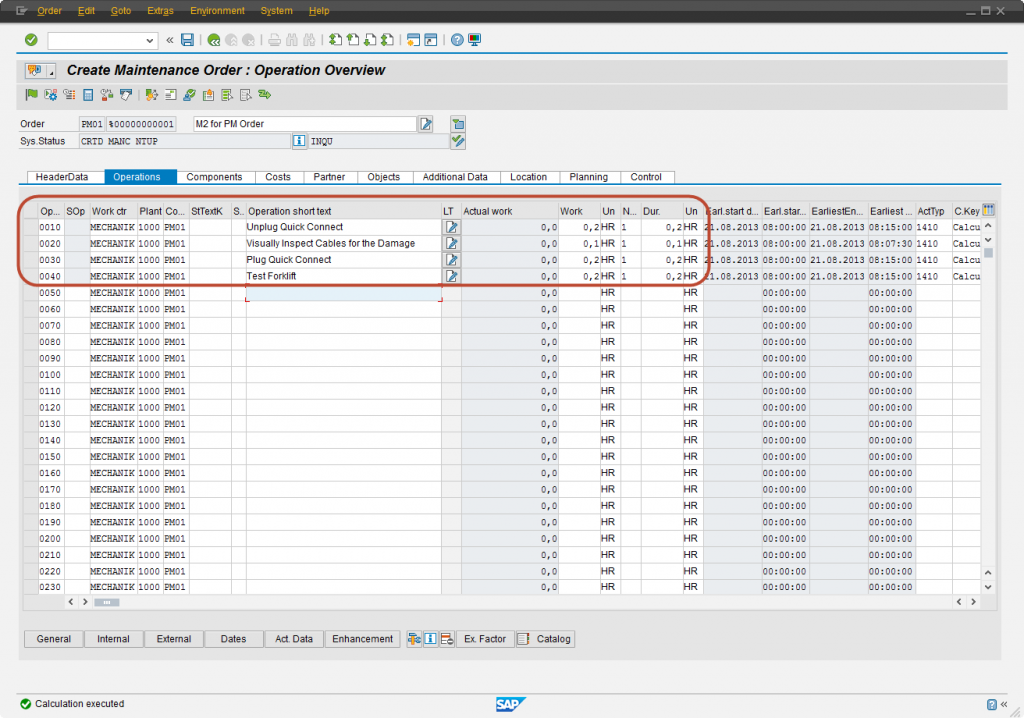1024x718 pixels.
Task: Switch to the Planning tab
Action: point(588,177)
